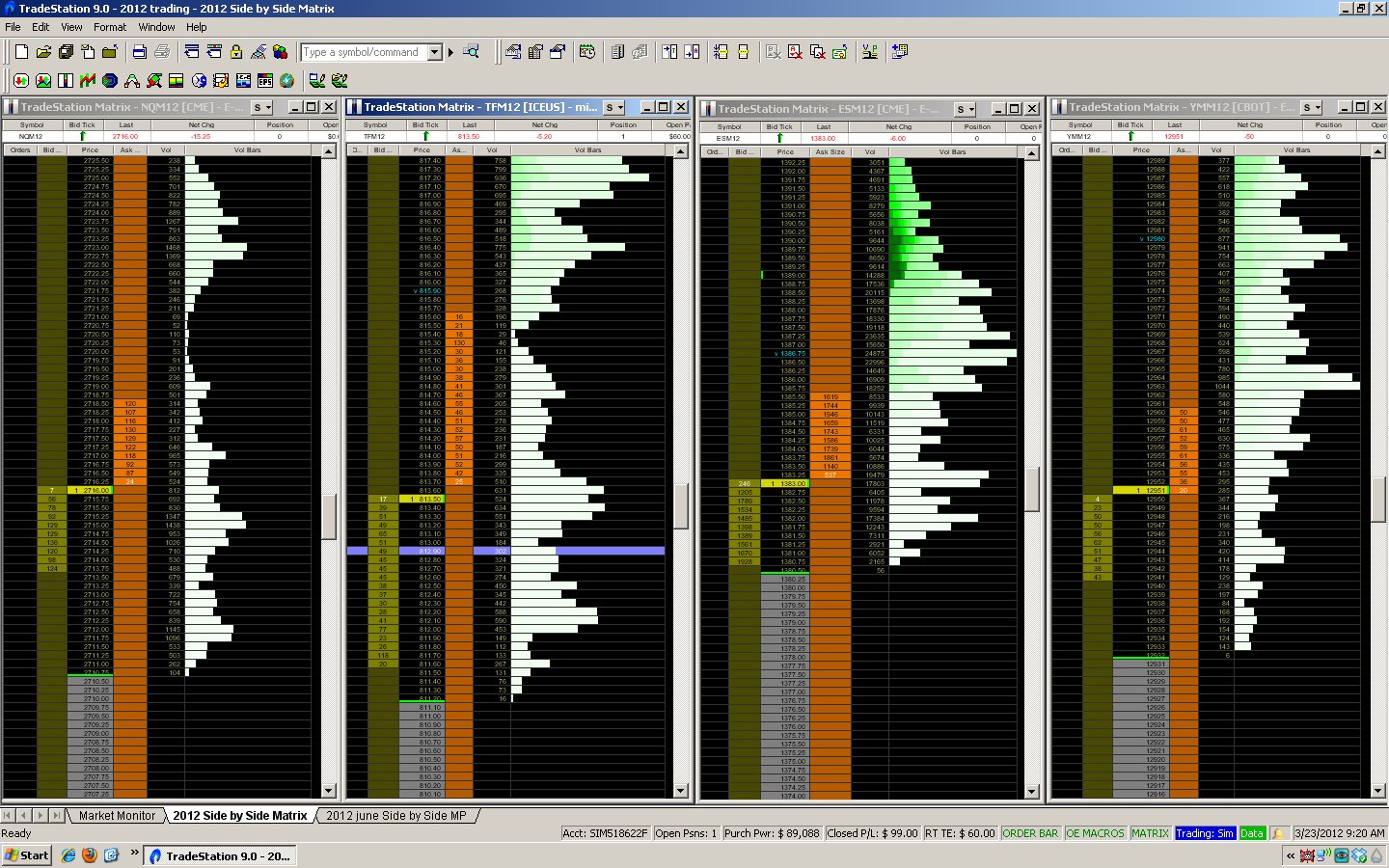Expand the symbol/command dropdown arrow
The height and width of the screenshot is (868, 1389).
coord(435,52)
